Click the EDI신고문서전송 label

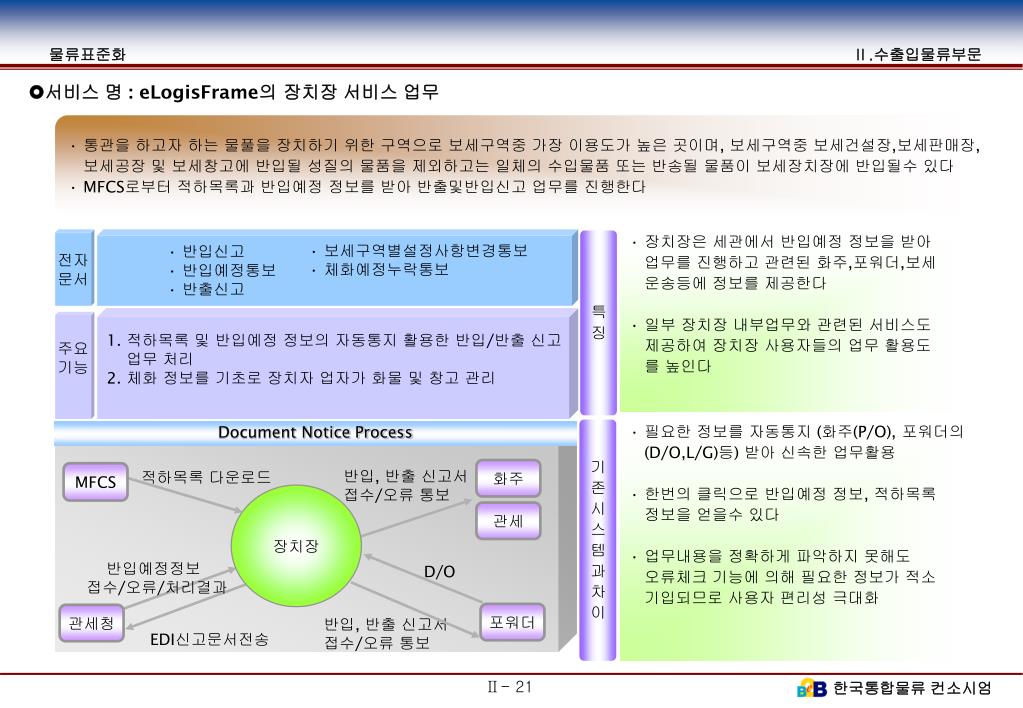pyautogui.click(x=209, y=639)
